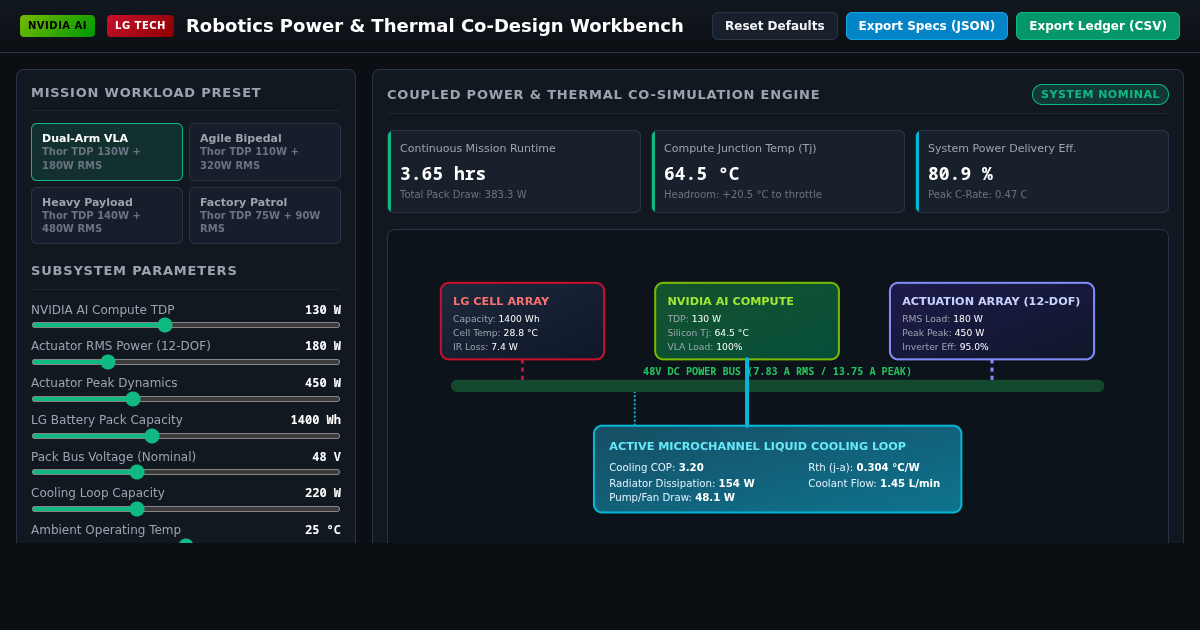Choose the Factory Patrol preset
Screen dimensions: 1200x630
click(265, 215)
